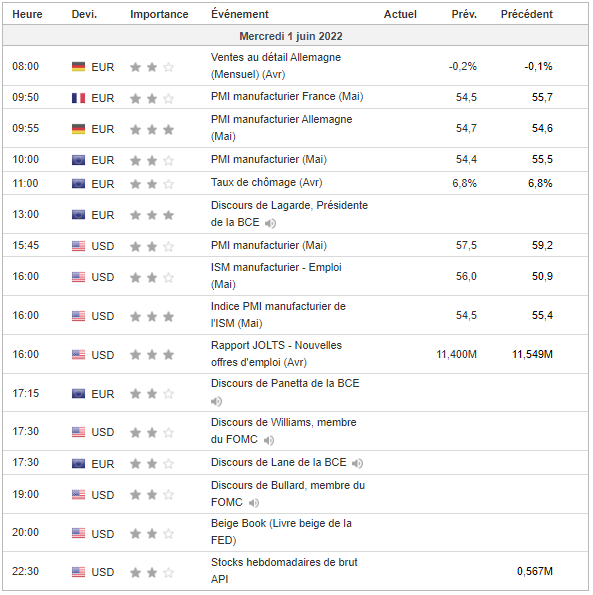Click the German flag in the 08:00 row

78,67
